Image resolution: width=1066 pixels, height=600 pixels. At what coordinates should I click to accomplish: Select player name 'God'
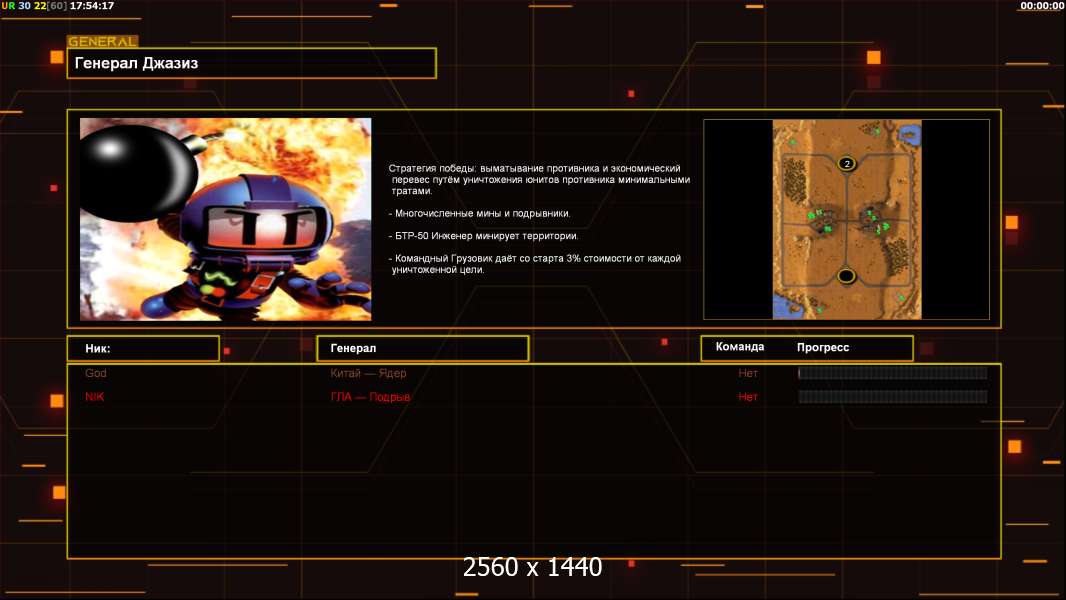coord(96,373)
